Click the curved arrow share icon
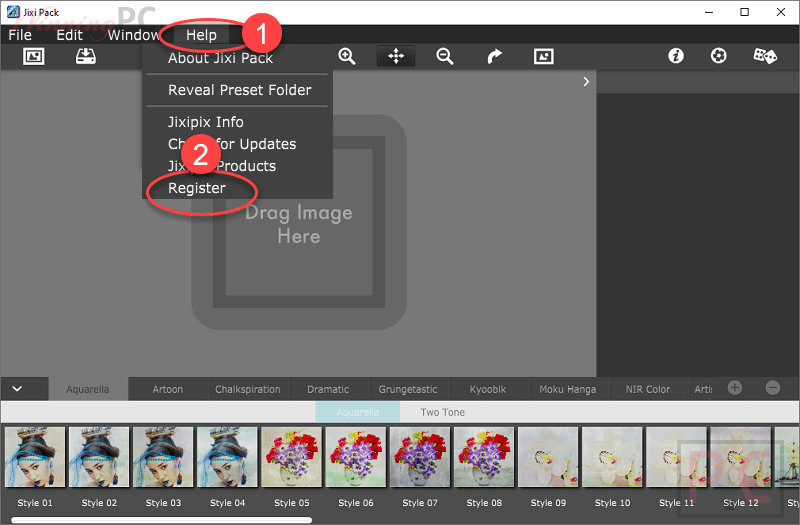Image resolution: width=800 pixels, height=525 pixels. (494, 56)
